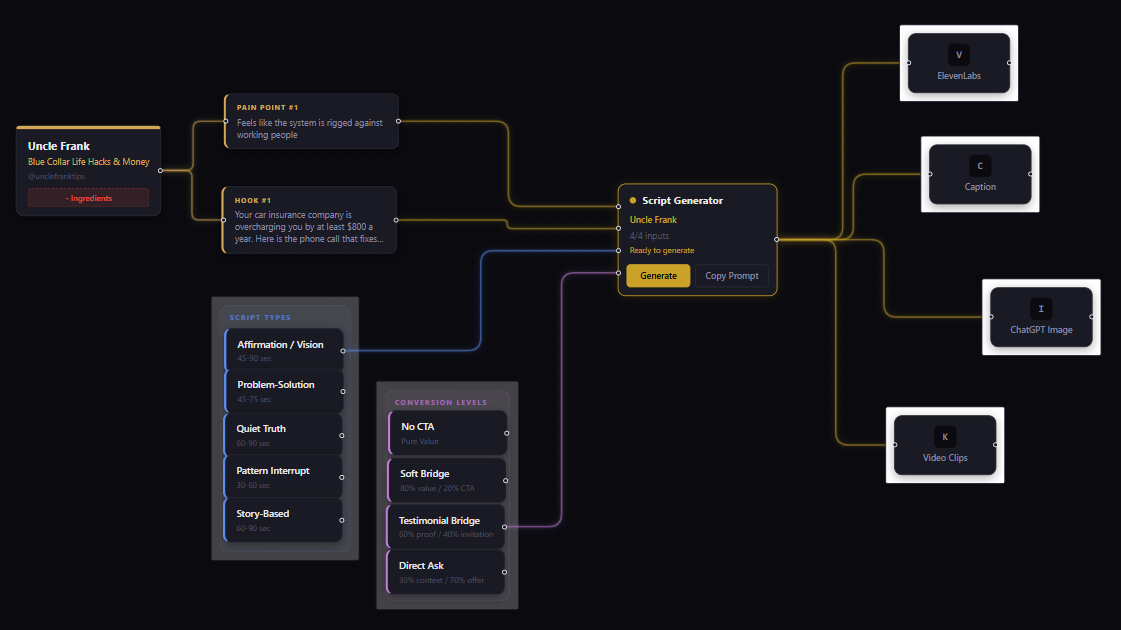Click Video Clips node output port
Viewport: 1121px width, 630px height.
tap(995, 445)
